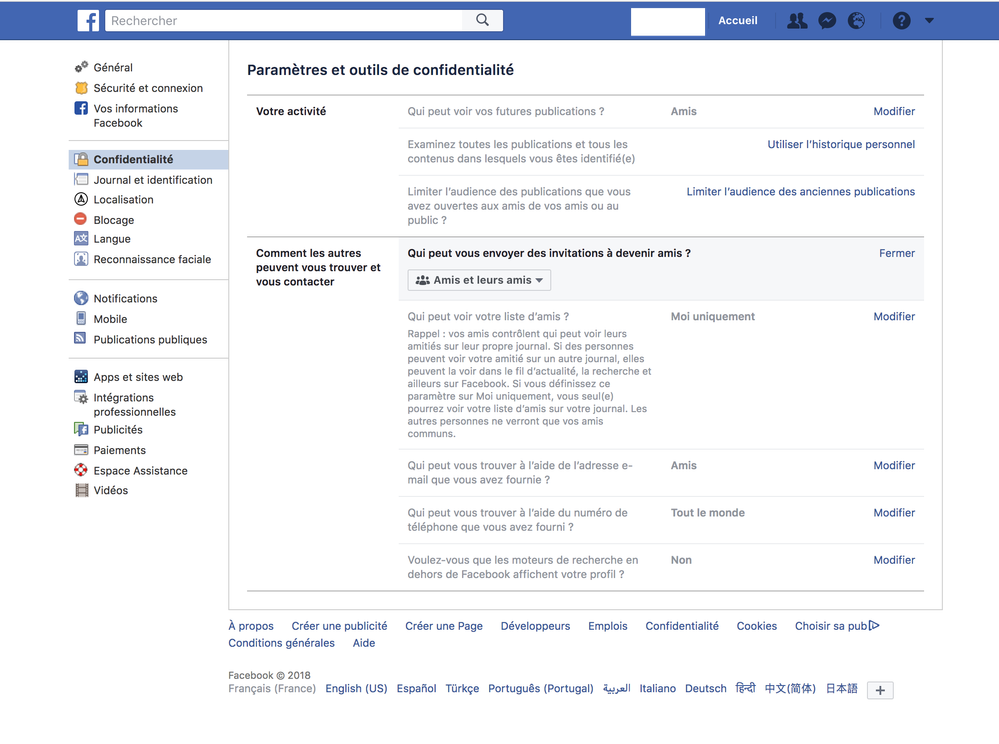This screenshot has height=744, width=999.
Task: Click the Notifications globe icon in sidebar
Action: pos(81,298)
